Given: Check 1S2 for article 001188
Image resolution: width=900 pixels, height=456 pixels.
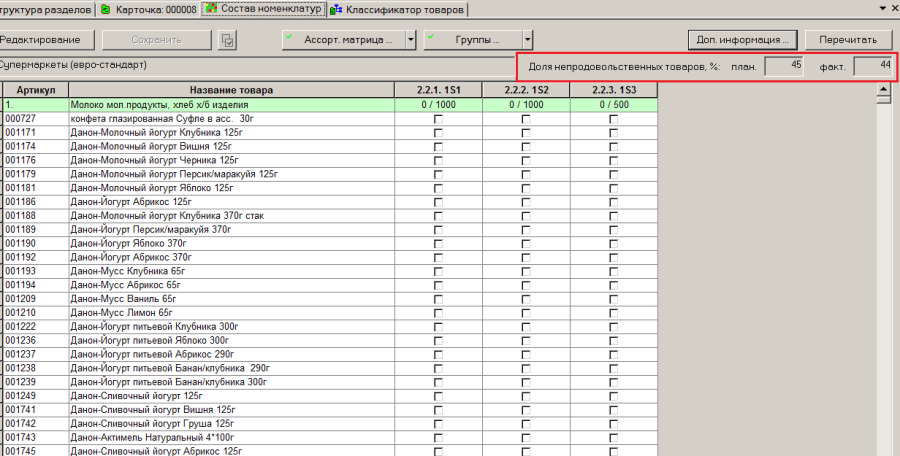Looking at the screenshot, I should 526,216.
